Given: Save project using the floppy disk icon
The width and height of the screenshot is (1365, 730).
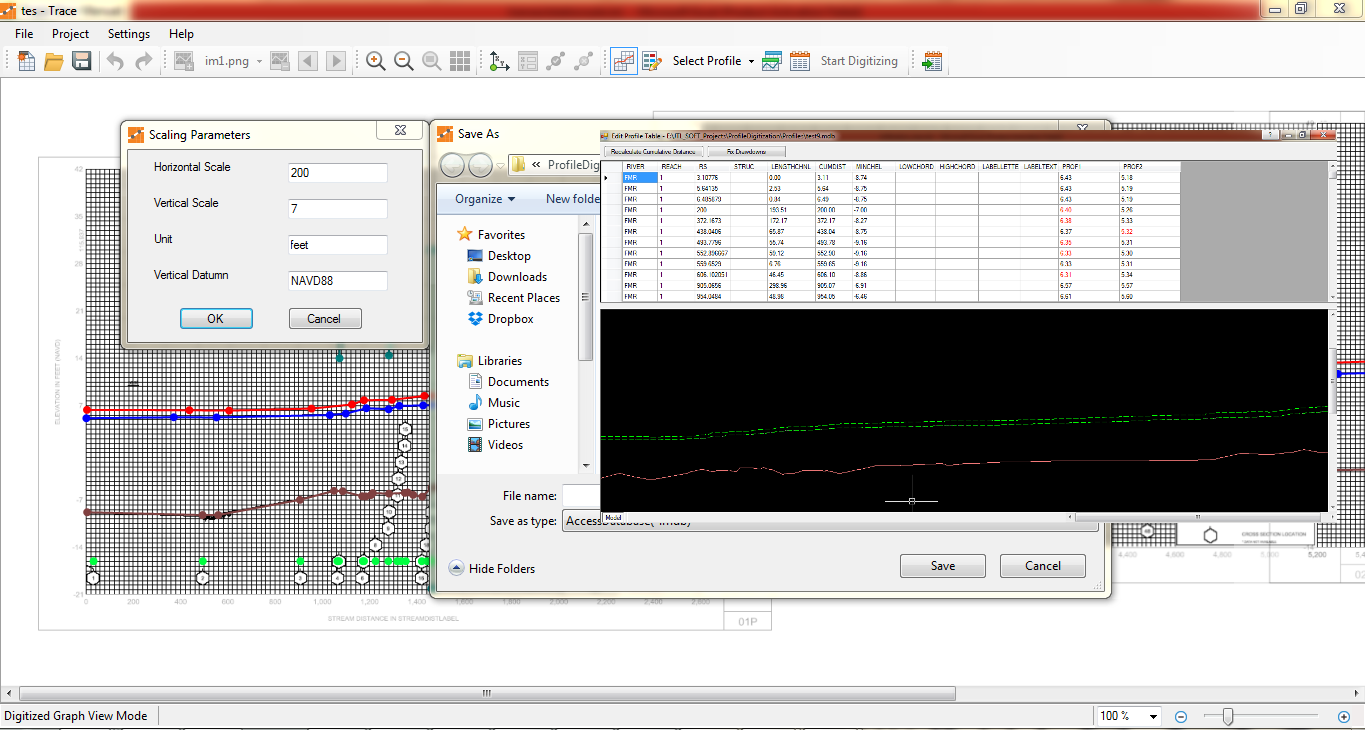Looking at the screenshot, I should [x=82, y=61].
